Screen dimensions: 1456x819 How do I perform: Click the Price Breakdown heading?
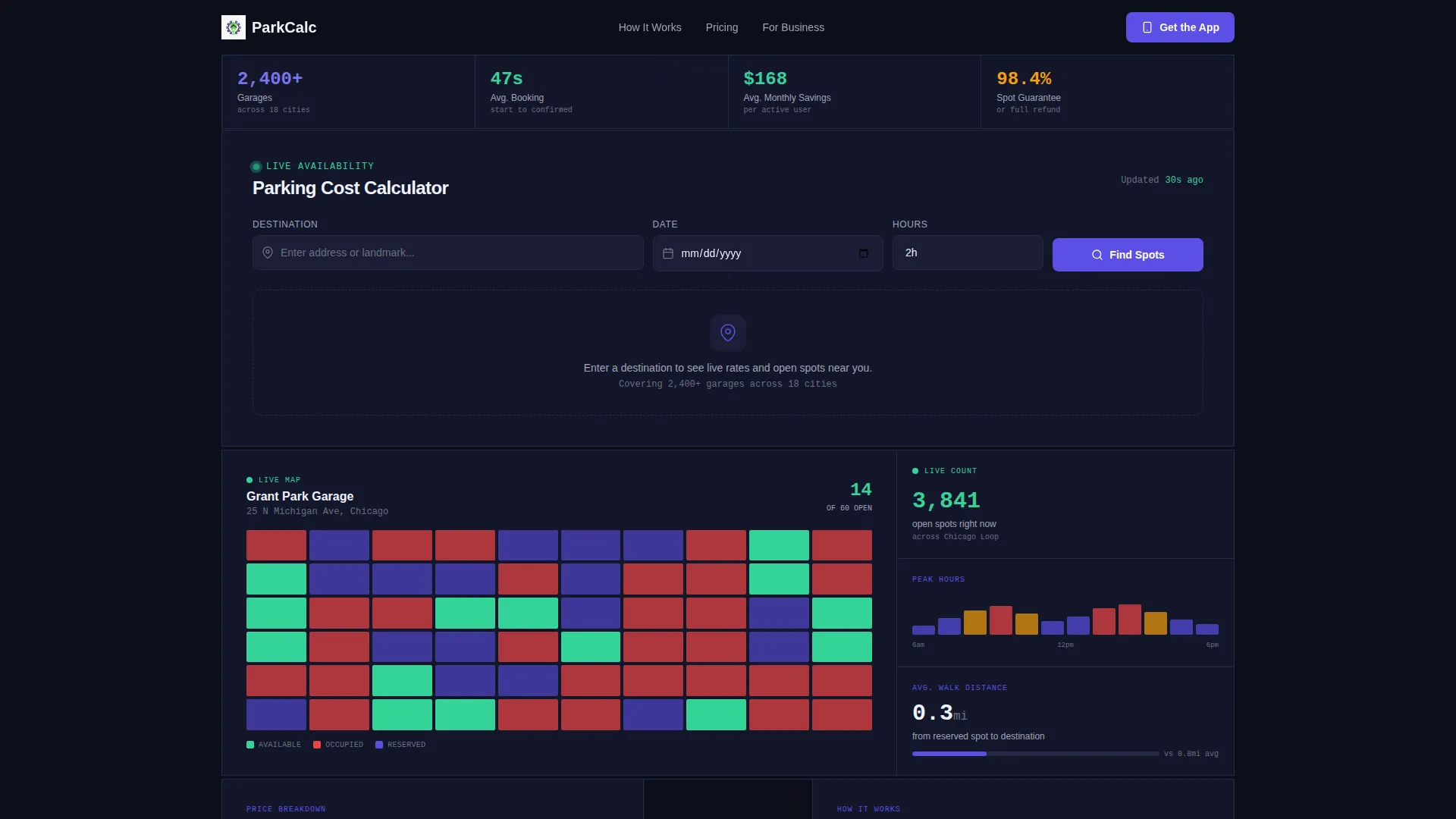point(286,809)
